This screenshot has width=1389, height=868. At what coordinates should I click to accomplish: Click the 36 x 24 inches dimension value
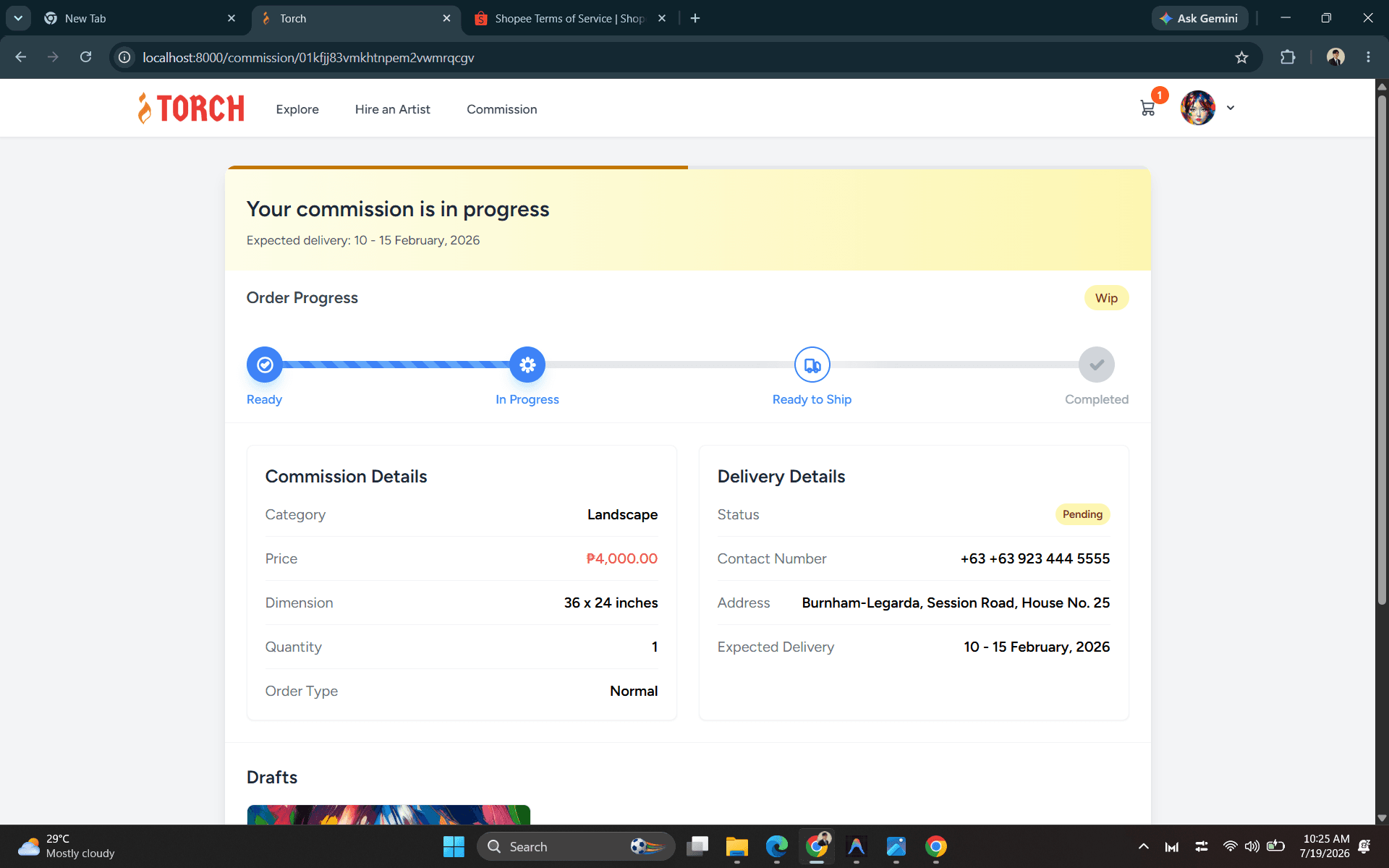point(611,603)
